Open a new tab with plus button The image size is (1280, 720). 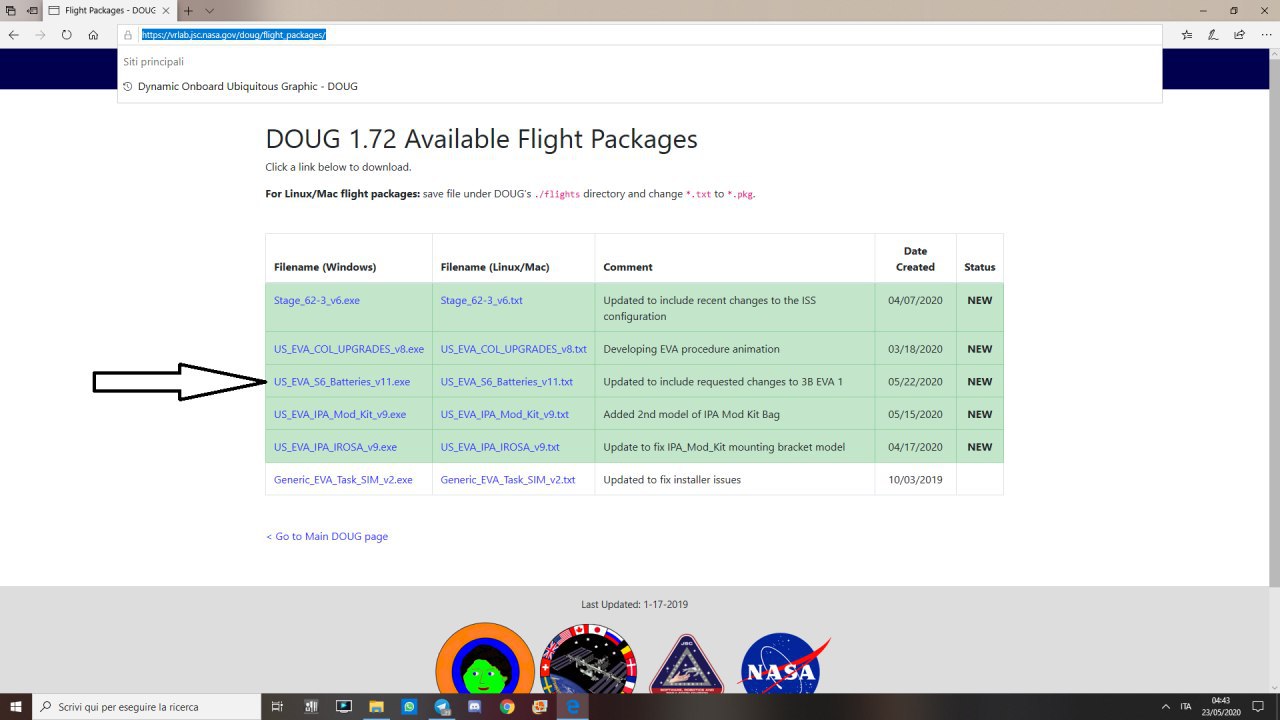(x=188, y=10)
